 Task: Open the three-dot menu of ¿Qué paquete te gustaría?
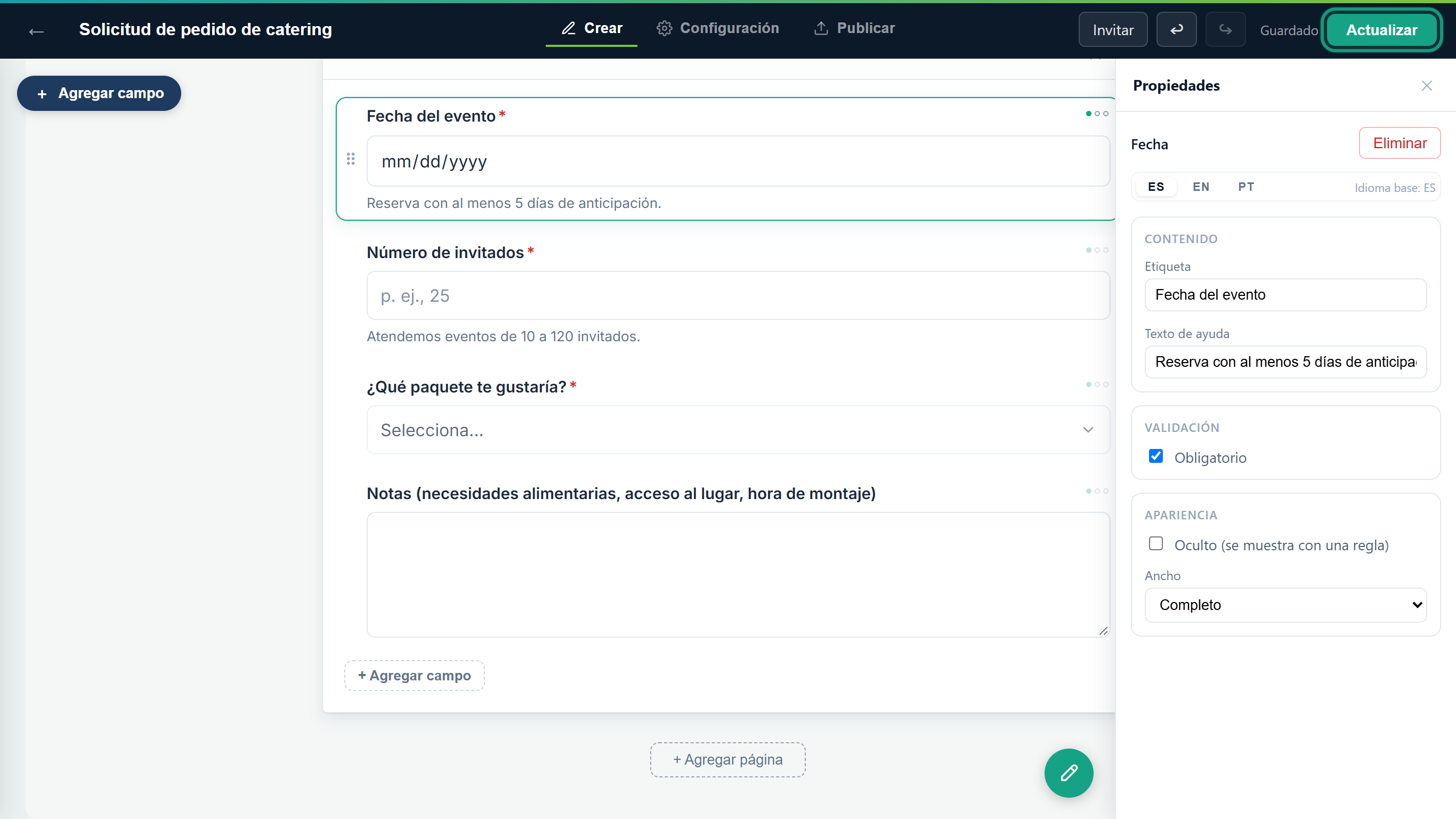coord(1096,384)
